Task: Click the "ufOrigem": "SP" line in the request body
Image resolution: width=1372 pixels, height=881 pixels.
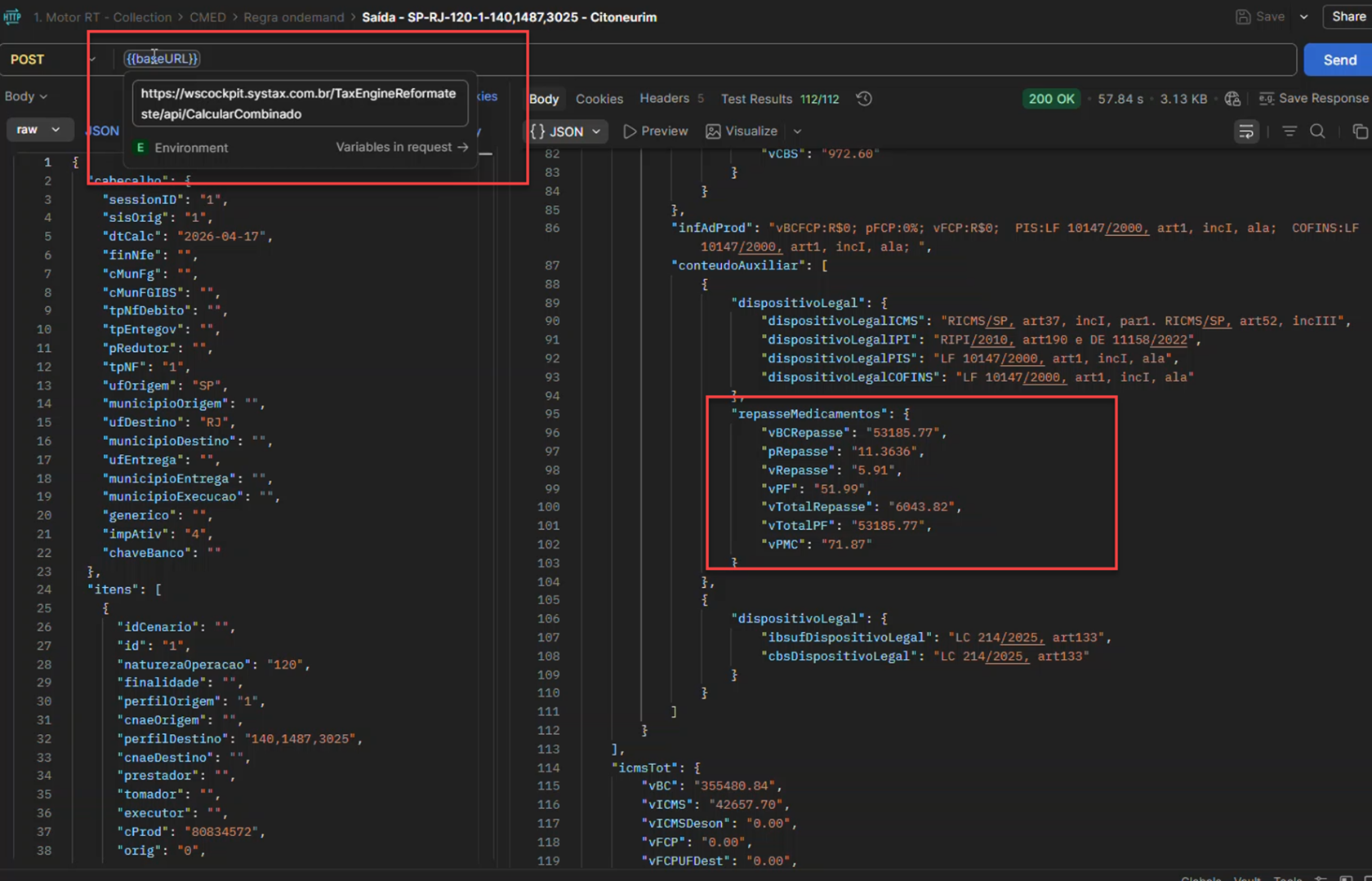Action: 166,385
